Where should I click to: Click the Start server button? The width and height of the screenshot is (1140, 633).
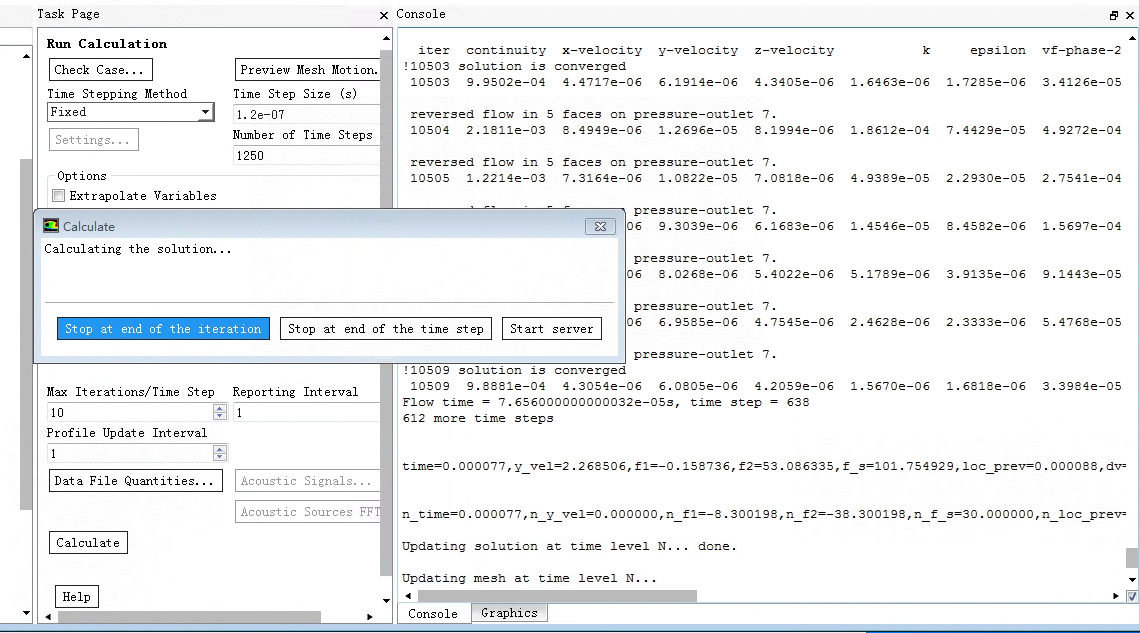point(552,329)
